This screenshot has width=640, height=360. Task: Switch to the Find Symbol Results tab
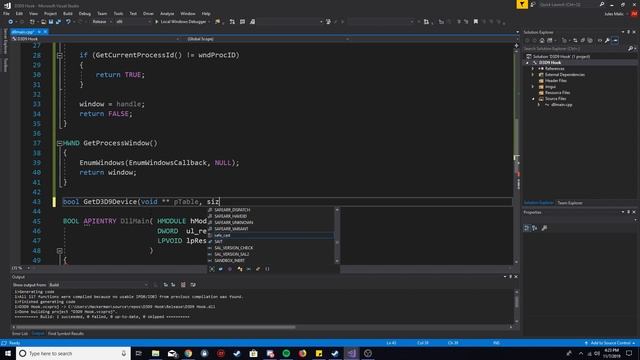coord(66,334)
